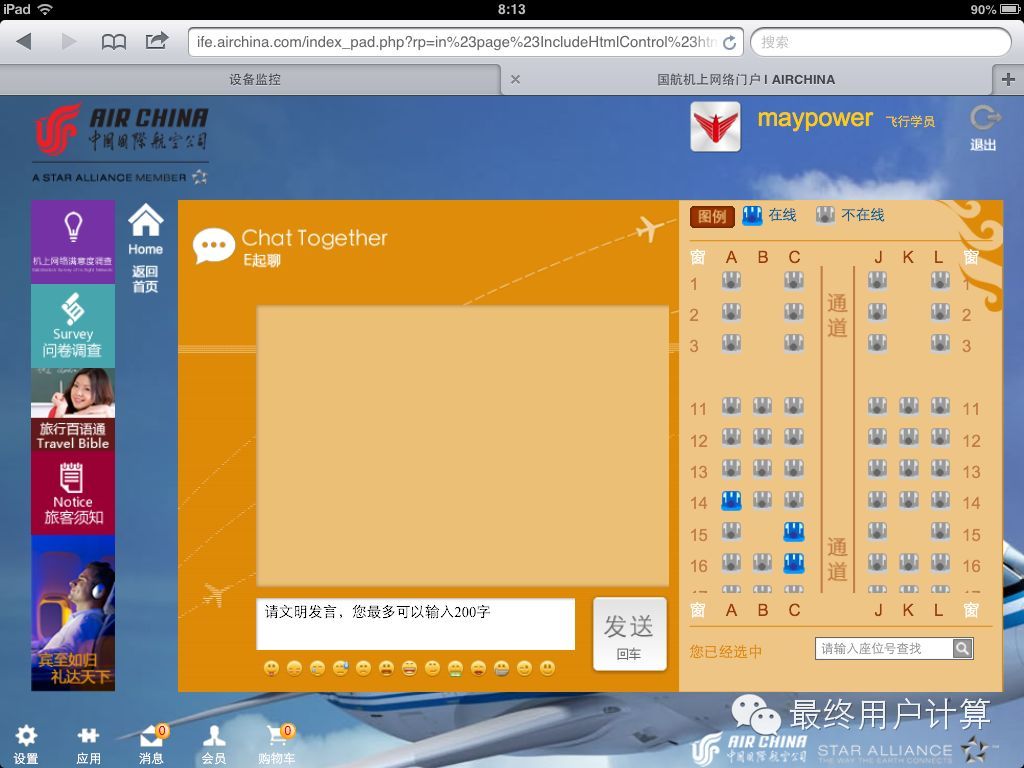Tap the share icon in Safari toolbar
Viewport: 1024px width, 768px height.
pos(157,41)
